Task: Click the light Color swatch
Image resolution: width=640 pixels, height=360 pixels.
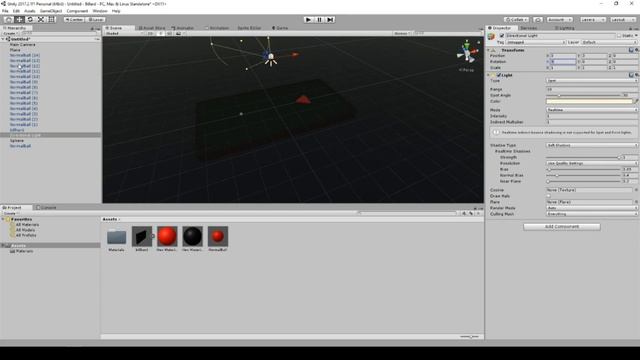Action: pyautogui.click(x=589, y=101)
